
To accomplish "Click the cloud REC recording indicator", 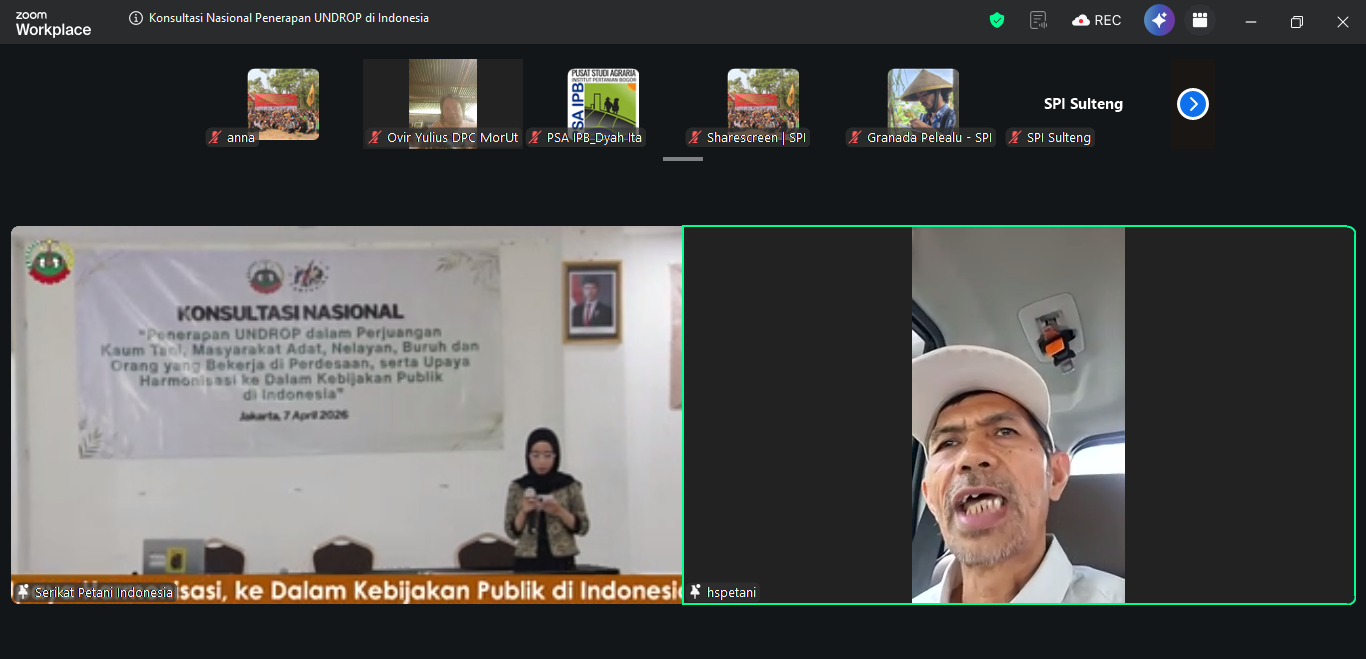I will (1096, 20).
